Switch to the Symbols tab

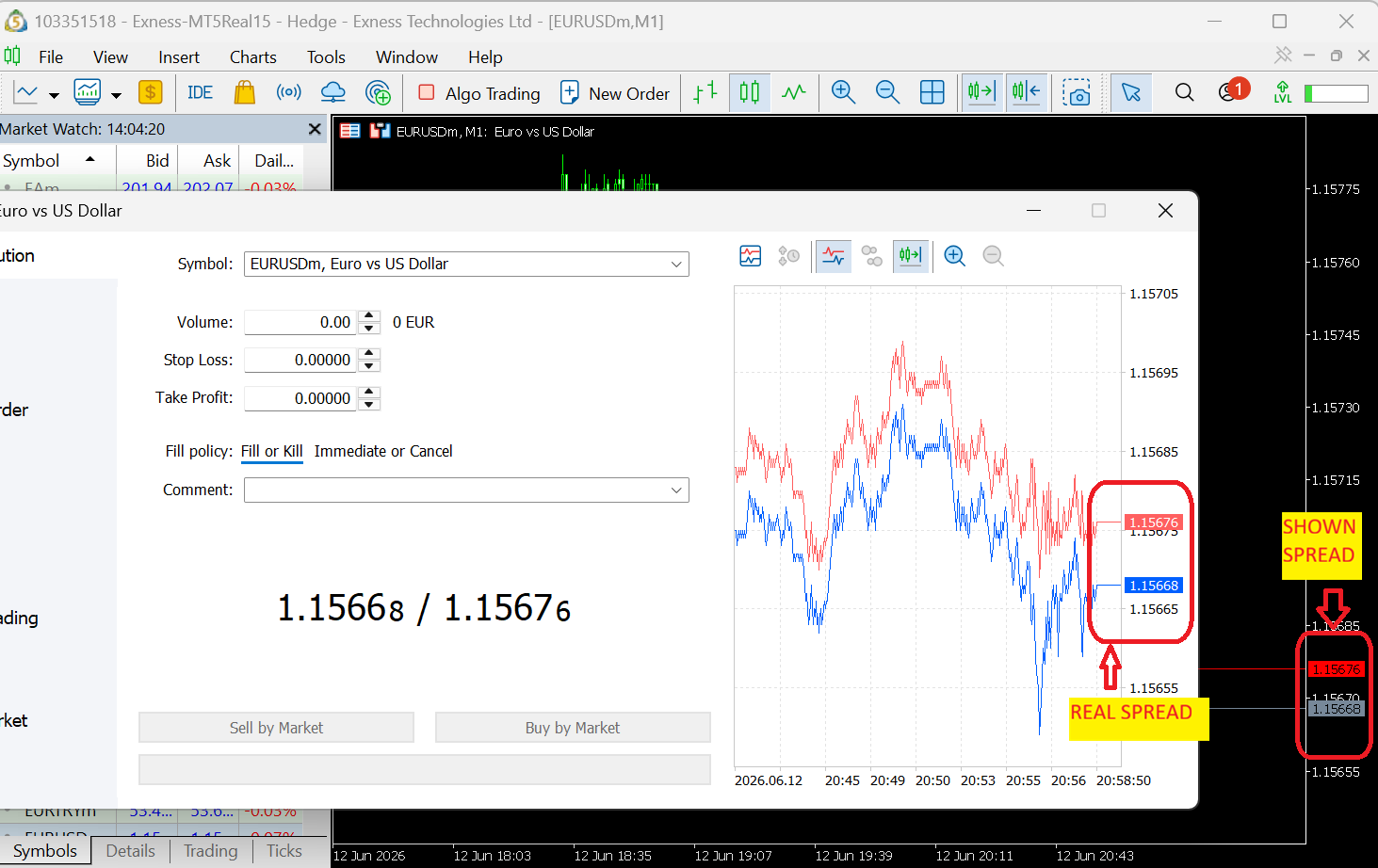click(45, 851)
